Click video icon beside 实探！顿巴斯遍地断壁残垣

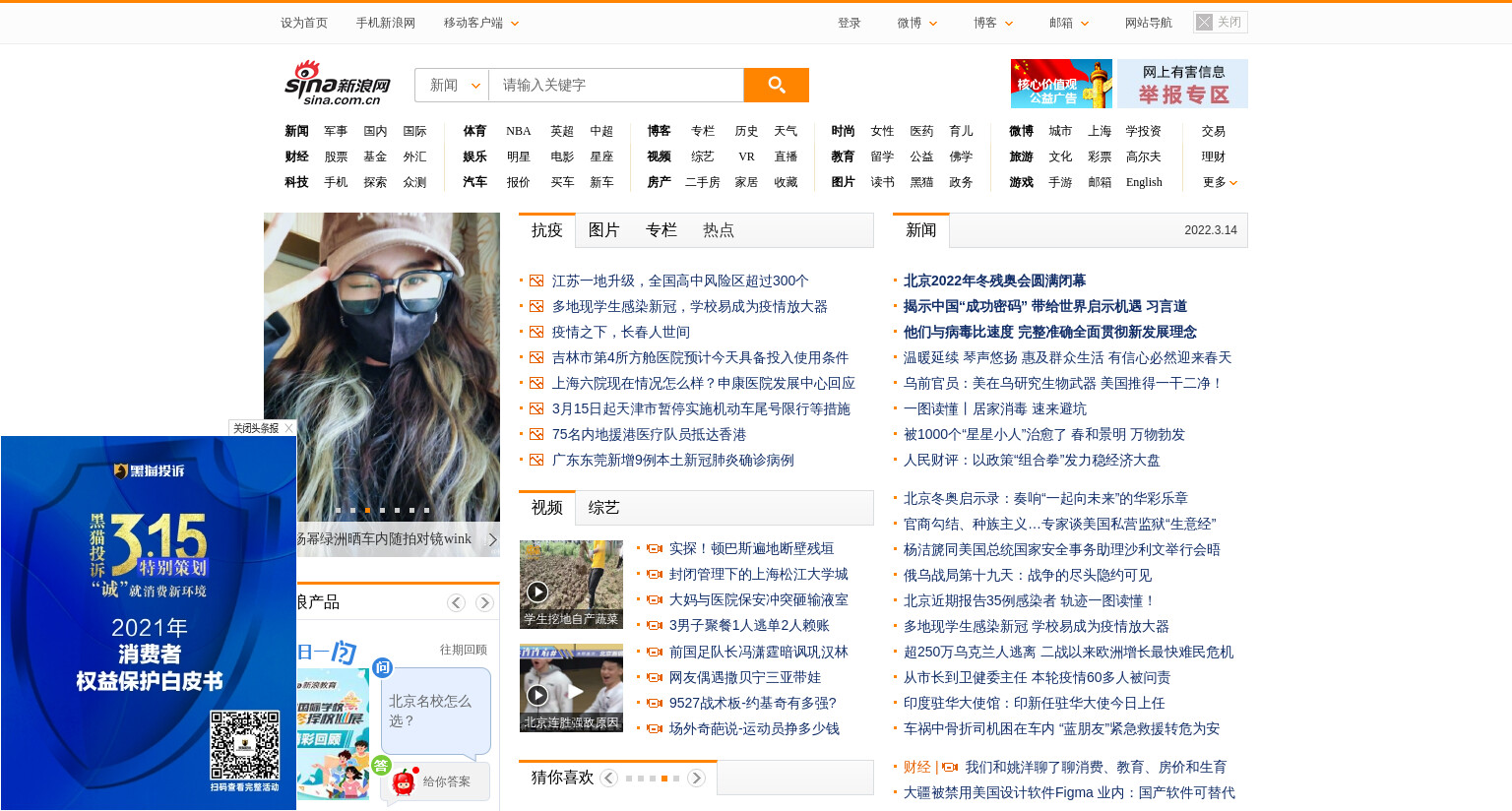pos(655,549)
